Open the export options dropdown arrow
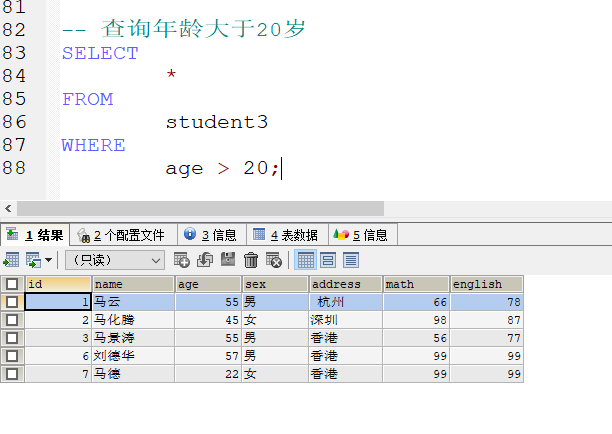The height and width of the screenshot is (434, 612). coord(49,260)
